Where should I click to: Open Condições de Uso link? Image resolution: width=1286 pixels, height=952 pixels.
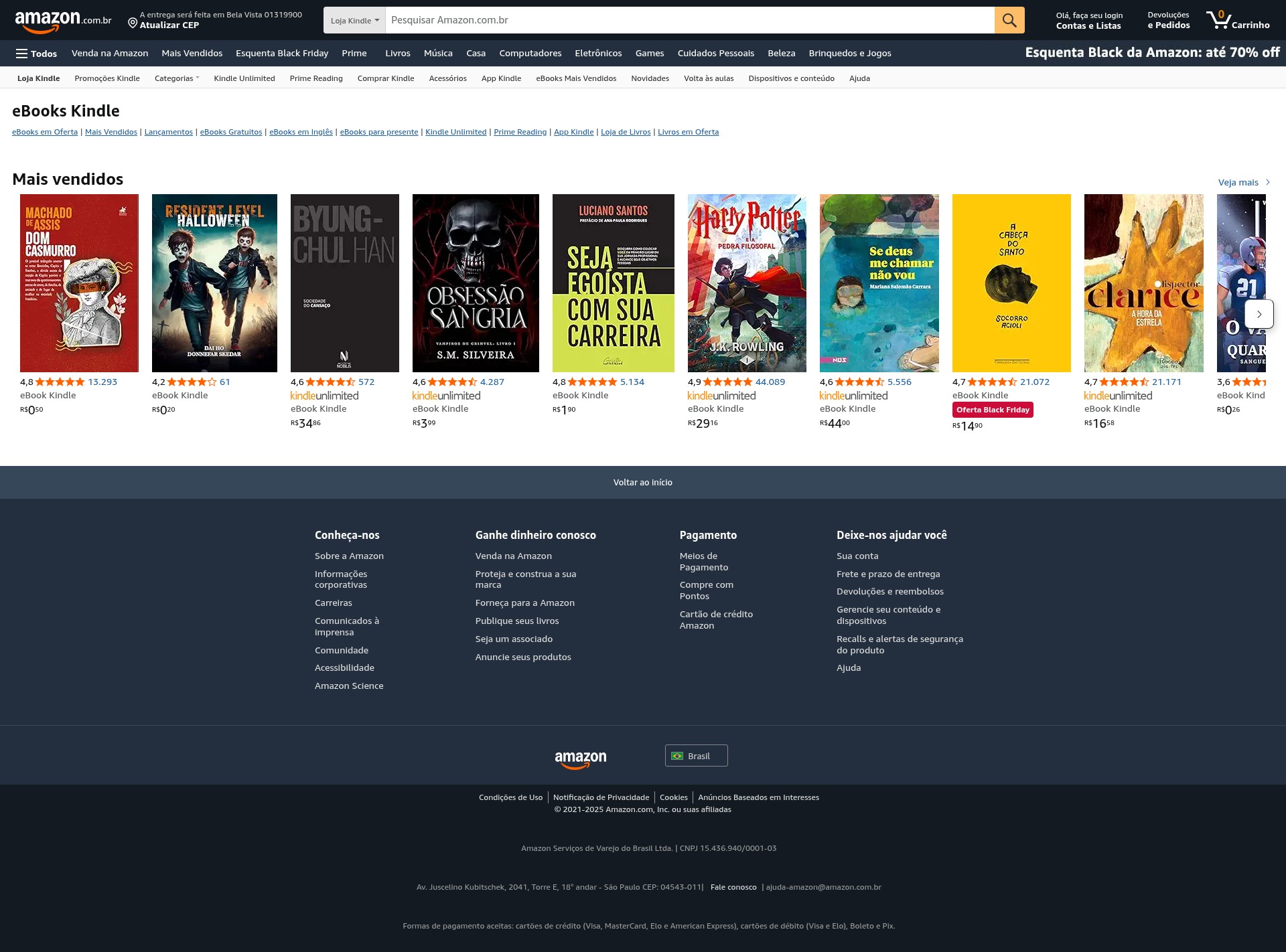click(x=510, y=797)
